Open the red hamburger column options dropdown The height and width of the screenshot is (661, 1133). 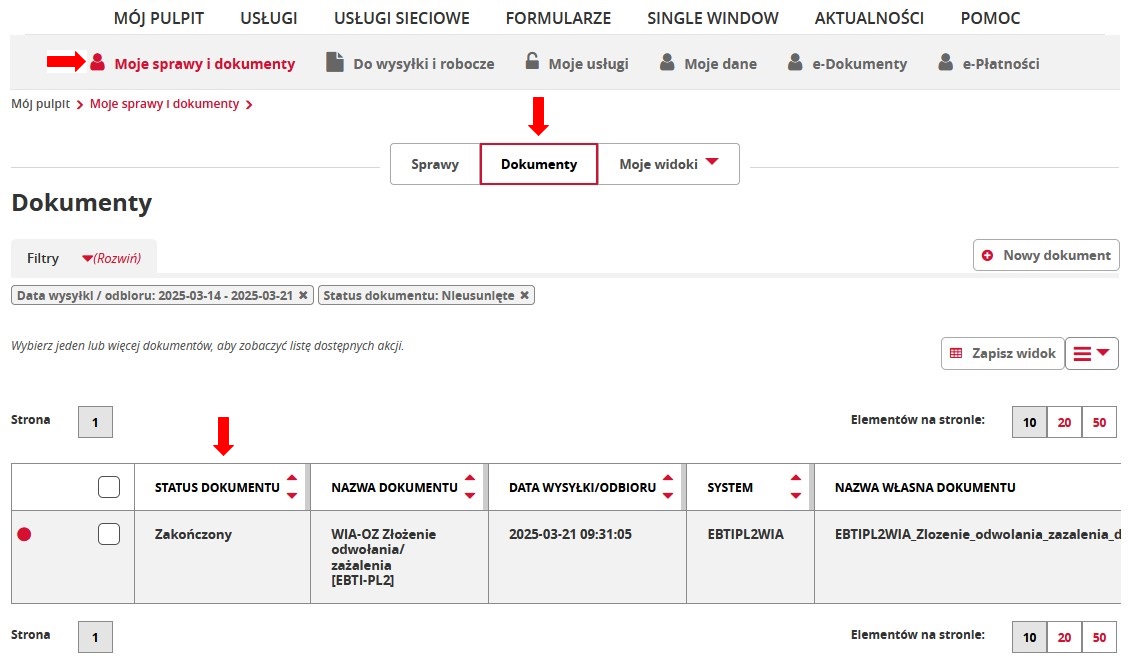pos(1091,353)
